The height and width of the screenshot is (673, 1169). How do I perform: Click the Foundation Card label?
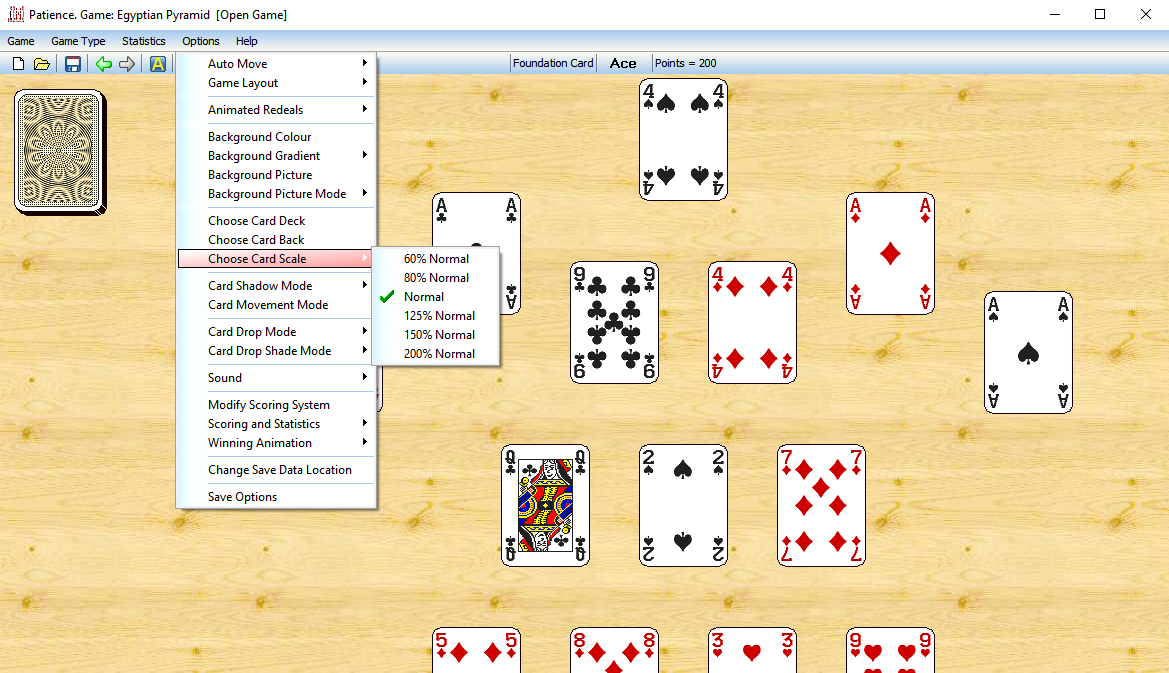tap(553, 63)
